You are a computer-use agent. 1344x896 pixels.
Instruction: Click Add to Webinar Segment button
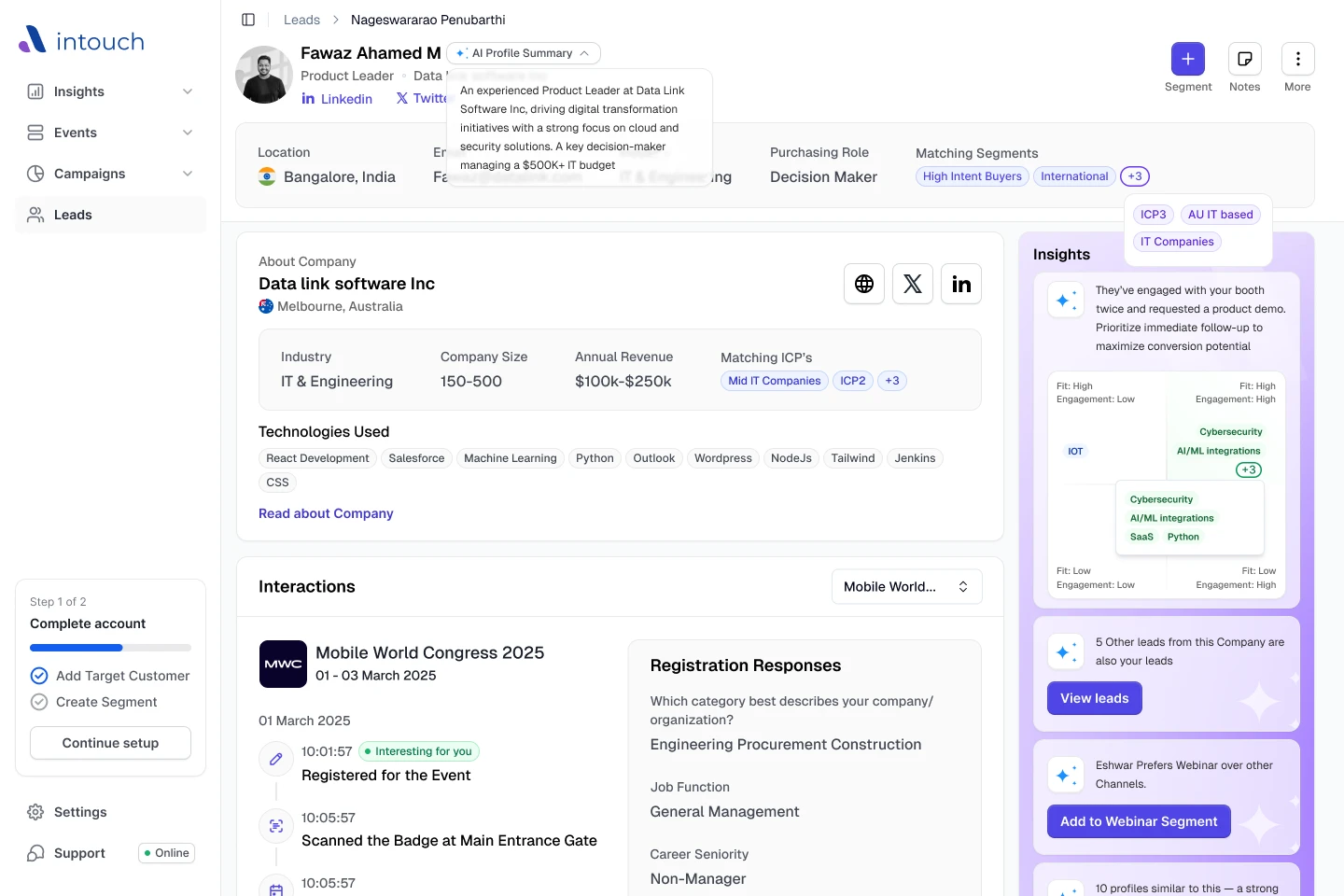tap(1139, 821)
